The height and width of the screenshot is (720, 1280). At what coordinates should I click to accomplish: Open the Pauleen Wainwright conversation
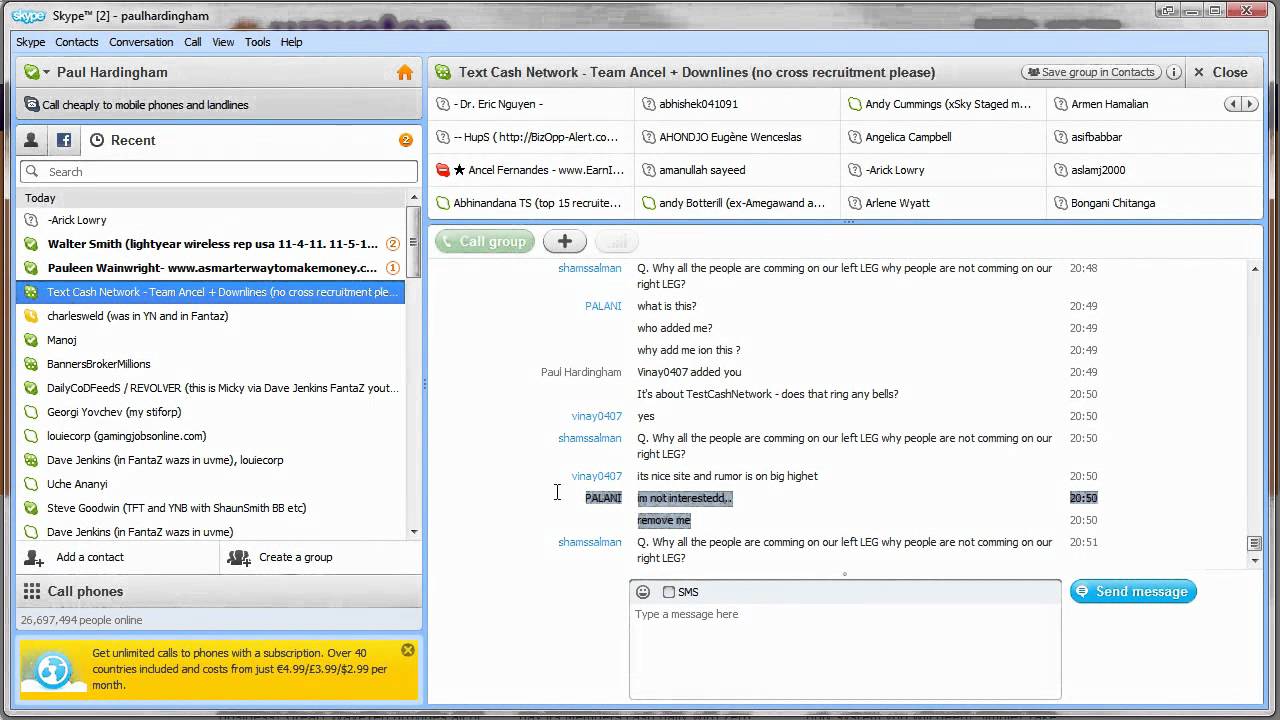click(x=211, y=268)
